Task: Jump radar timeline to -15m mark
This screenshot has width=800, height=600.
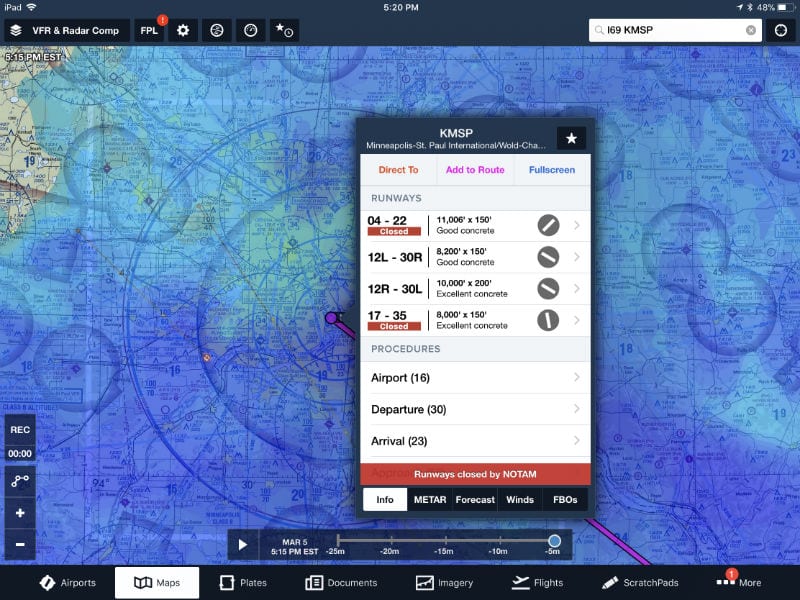Action: 445,540
